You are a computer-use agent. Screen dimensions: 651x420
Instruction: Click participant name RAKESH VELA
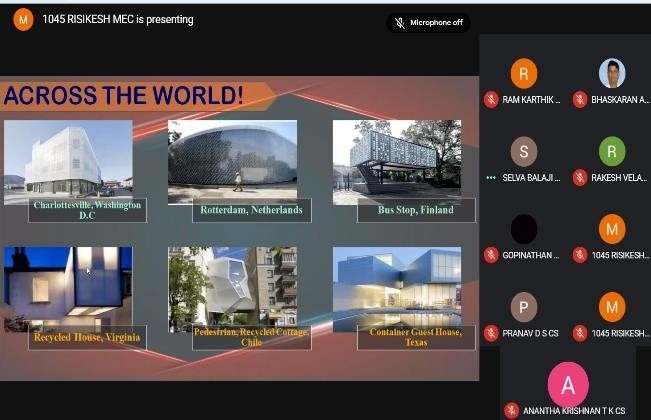click(619, 178)
